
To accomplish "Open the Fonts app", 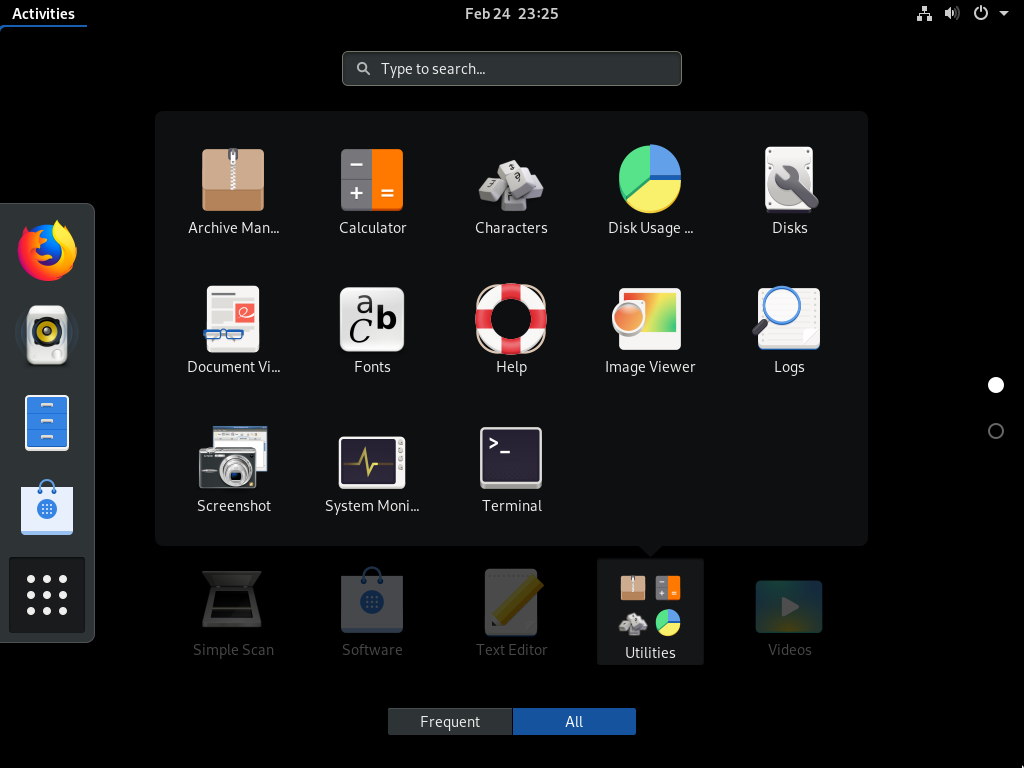I will (x=372, y=330).
